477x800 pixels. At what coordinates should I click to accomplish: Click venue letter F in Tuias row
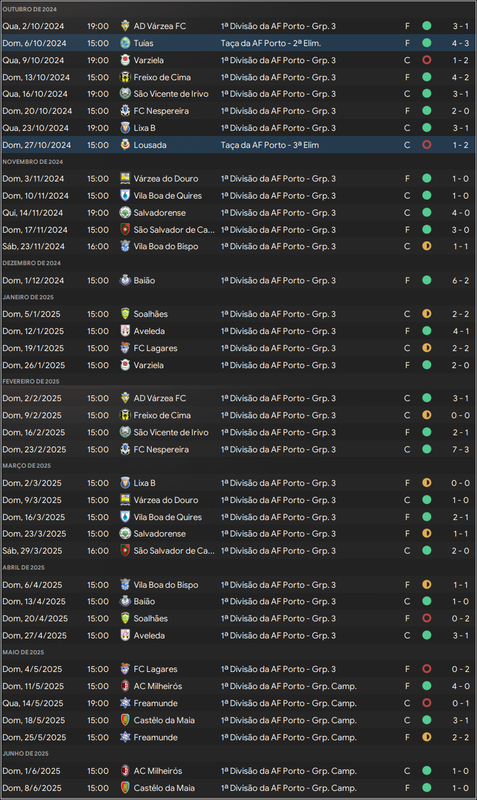click(x=407, y=43)
